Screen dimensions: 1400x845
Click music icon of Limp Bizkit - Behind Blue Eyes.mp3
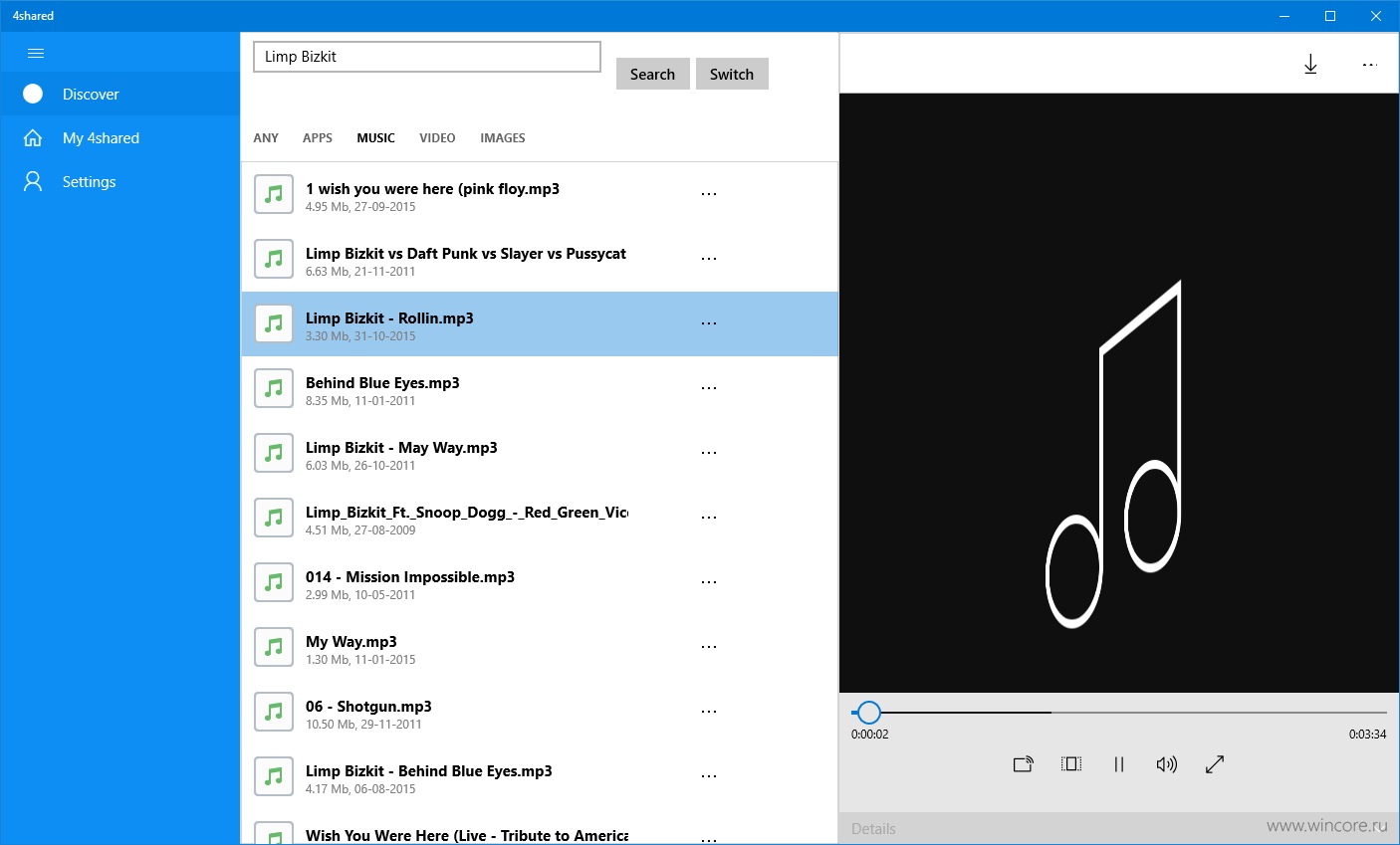click(x=274, y=776)
